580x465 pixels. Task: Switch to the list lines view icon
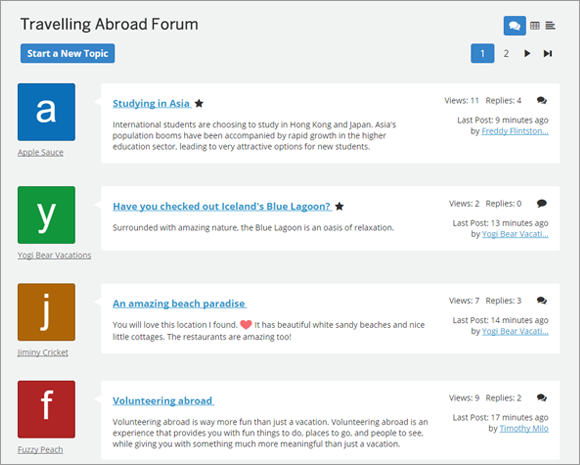(x=550, y=26)
